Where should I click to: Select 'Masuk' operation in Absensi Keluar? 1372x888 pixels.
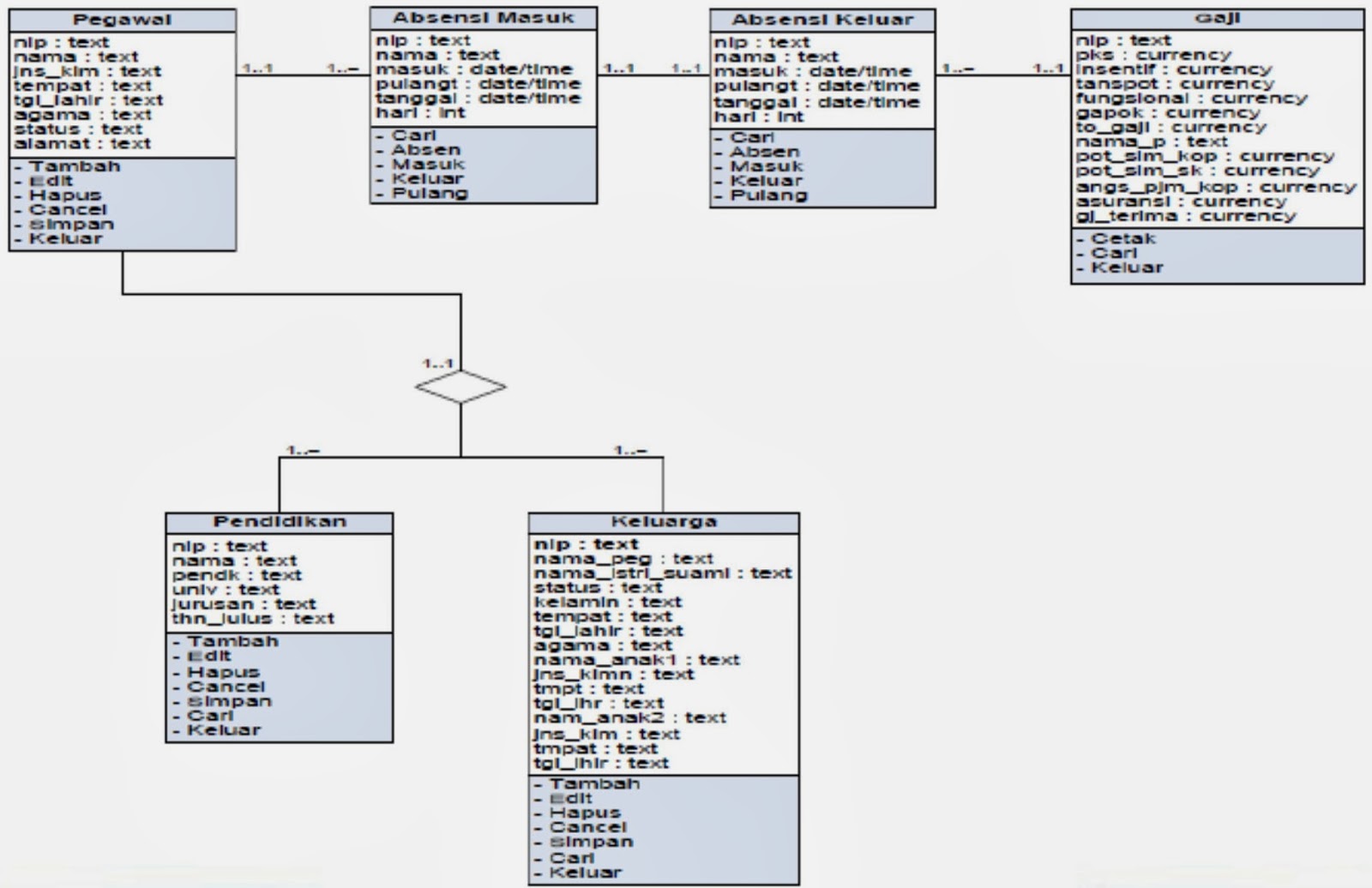click(x=759, y=166)
